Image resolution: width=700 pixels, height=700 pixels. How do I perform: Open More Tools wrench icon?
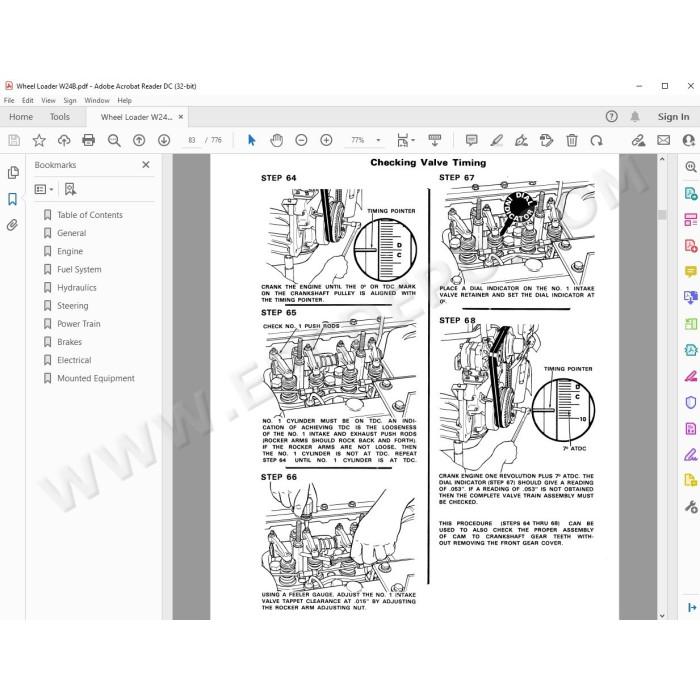[x=691, y=507]
